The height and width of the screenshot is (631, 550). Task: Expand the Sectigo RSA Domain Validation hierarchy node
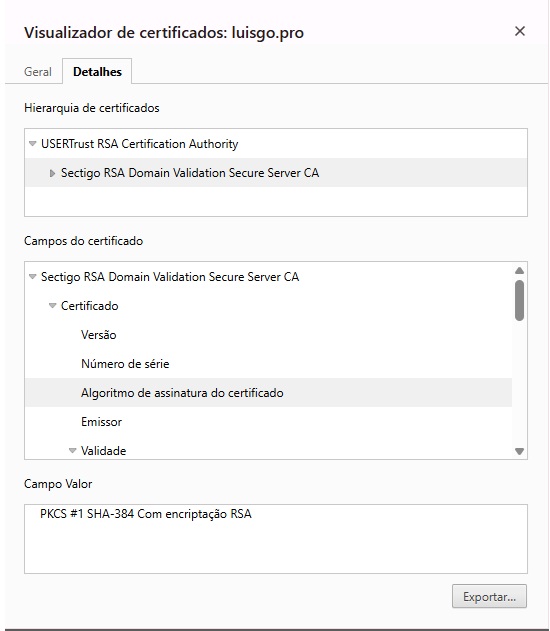[x=52, y=173]
